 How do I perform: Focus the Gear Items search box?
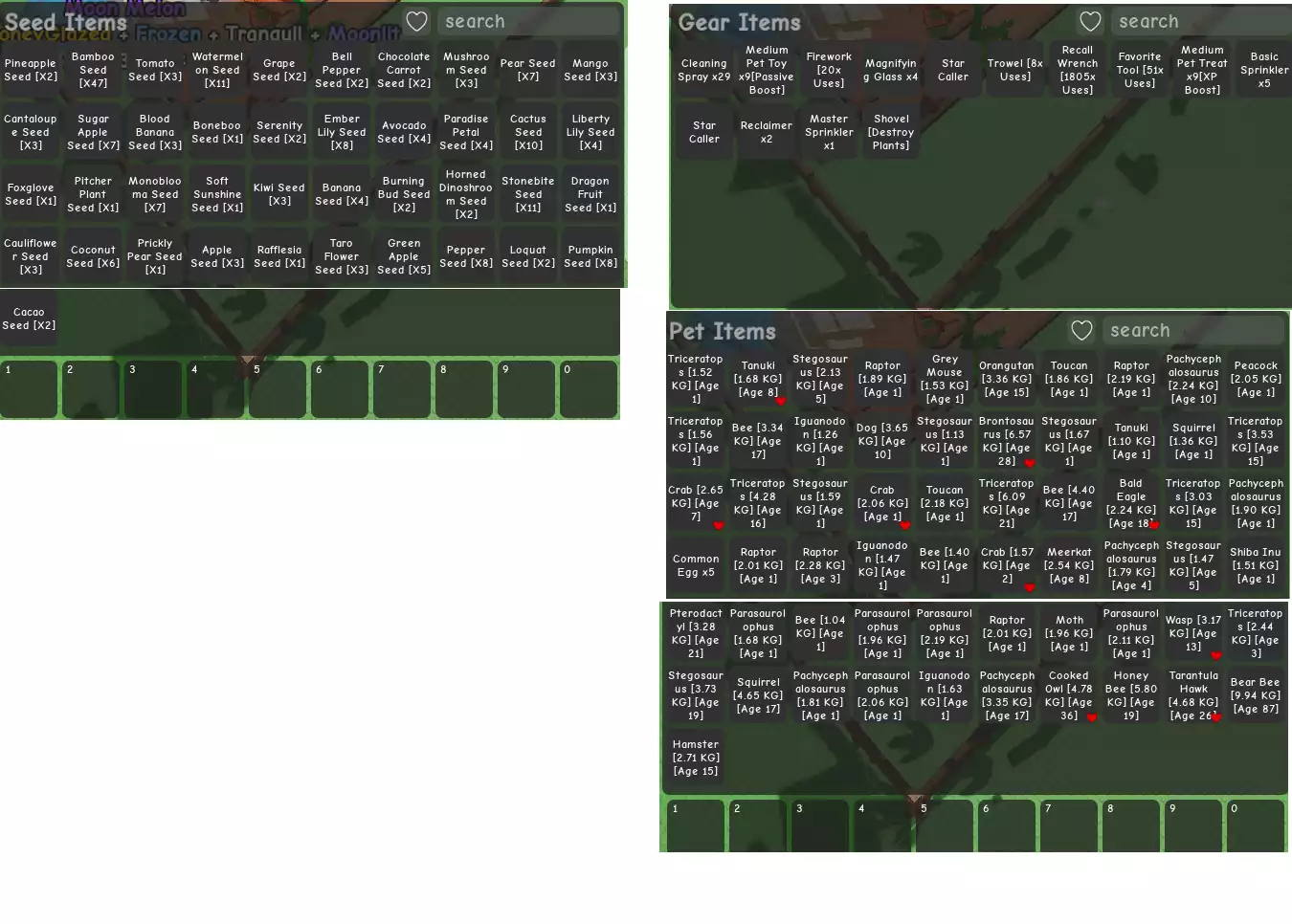1200,21
